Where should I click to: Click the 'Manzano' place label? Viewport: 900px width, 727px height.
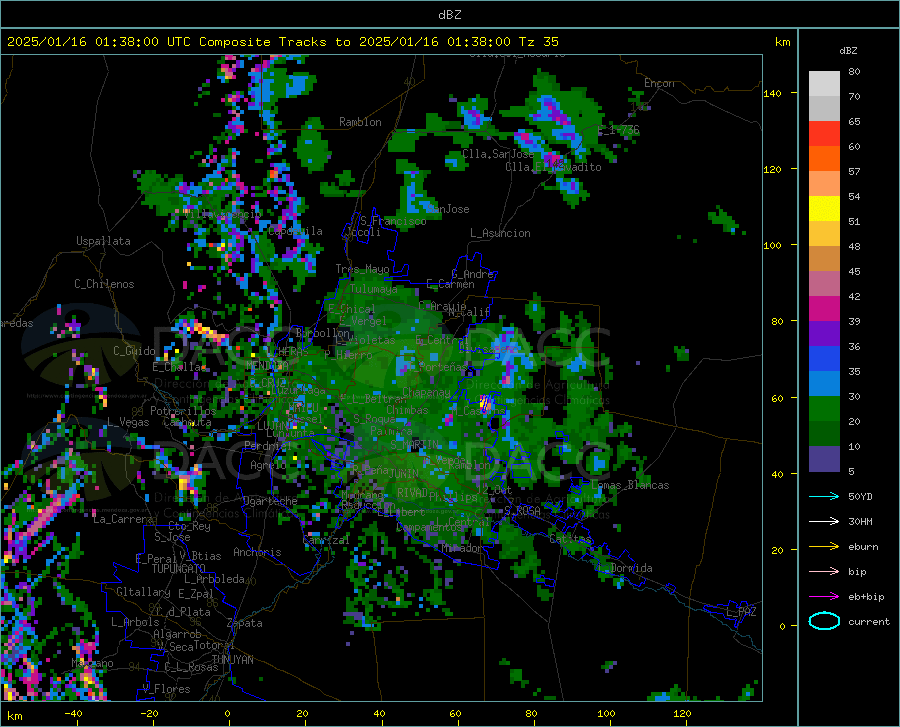pyautogui.click(x=92, y=663)
